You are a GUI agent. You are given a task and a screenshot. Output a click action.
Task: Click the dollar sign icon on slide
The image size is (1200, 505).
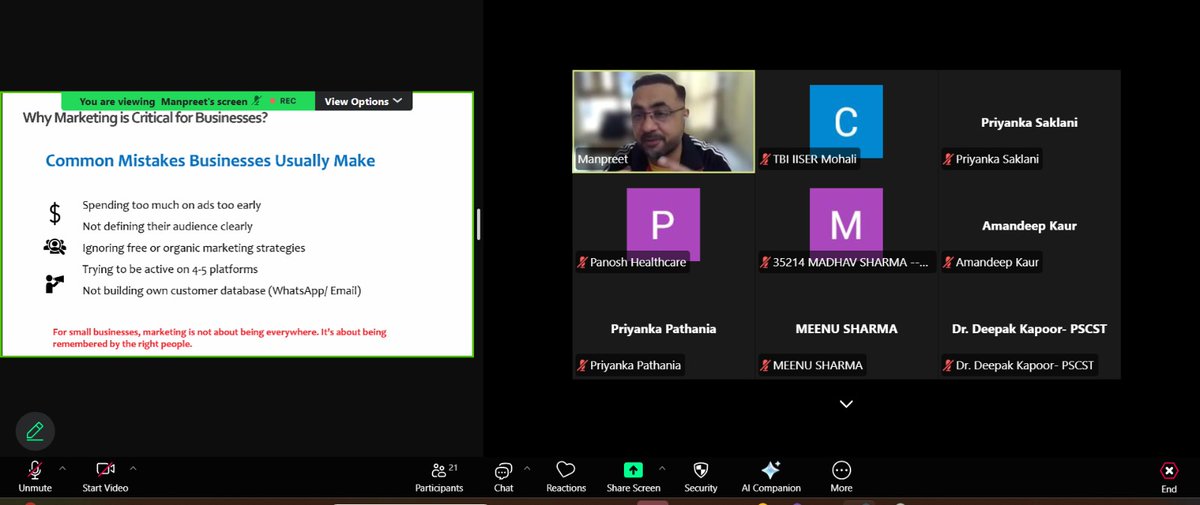tap(55, 213)
